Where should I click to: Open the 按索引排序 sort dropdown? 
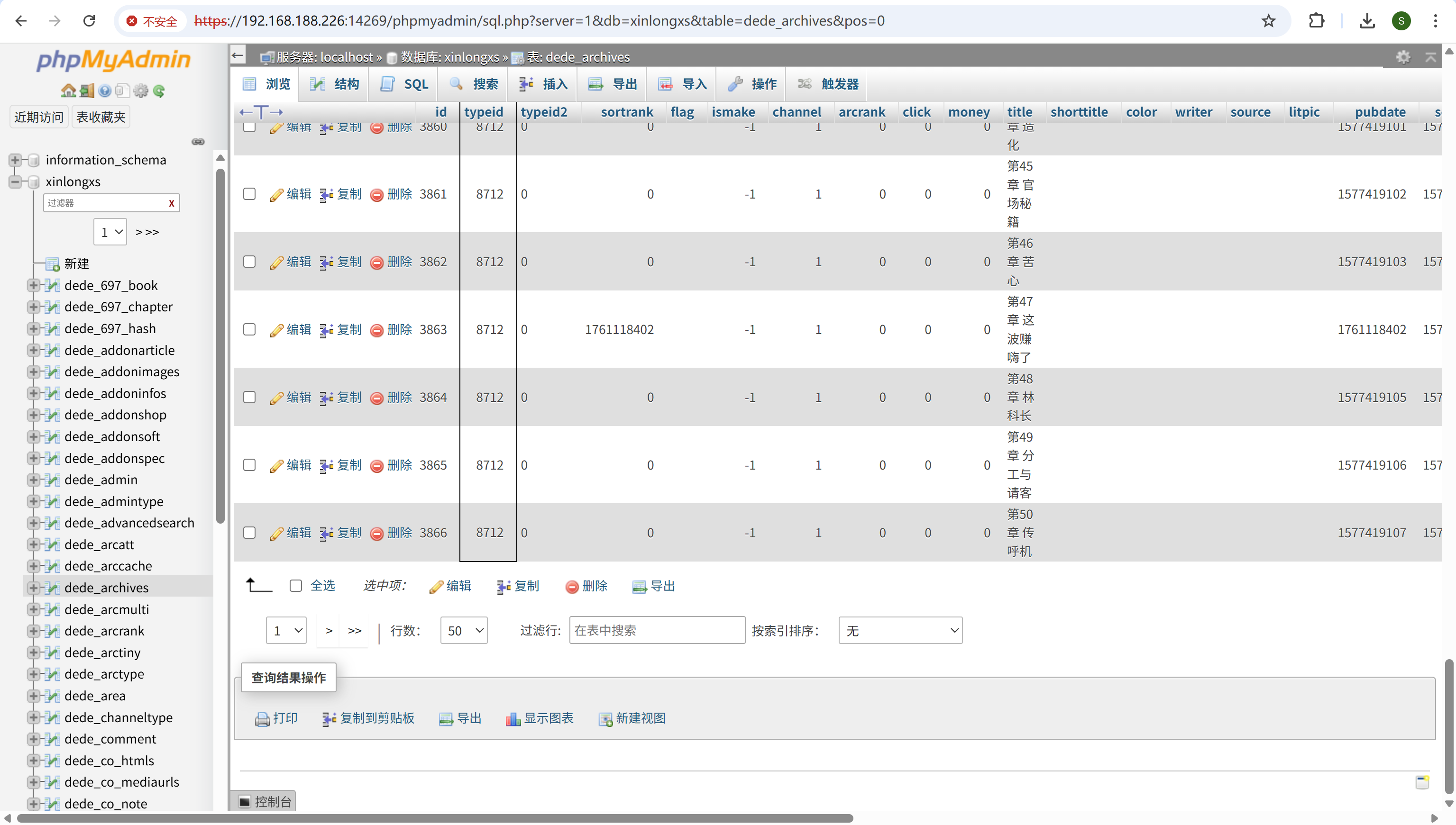pyautogui.click(x=900, y=631)
